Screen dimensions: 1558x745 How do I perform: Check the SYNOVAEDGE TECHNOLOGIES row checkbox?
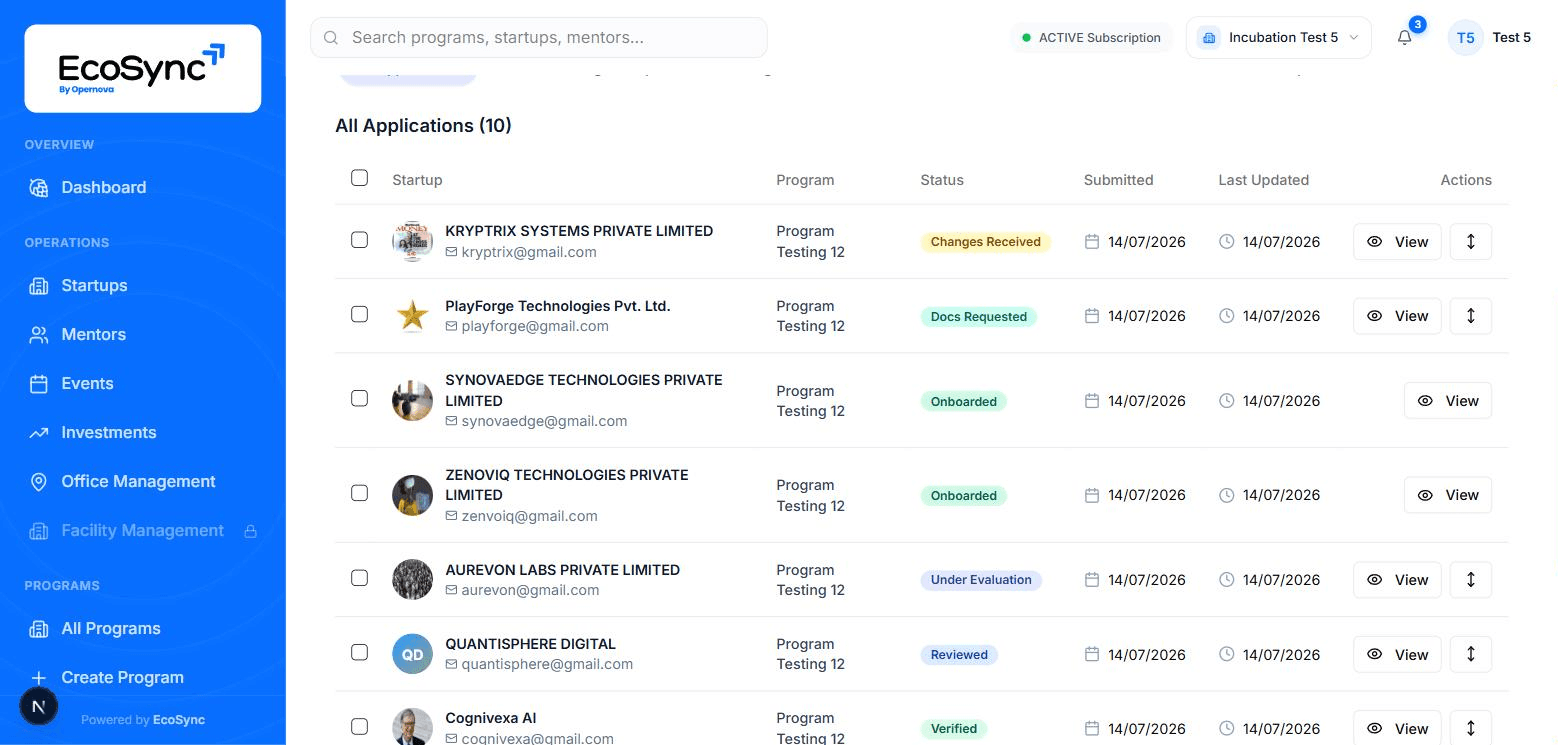coord(360,398)
